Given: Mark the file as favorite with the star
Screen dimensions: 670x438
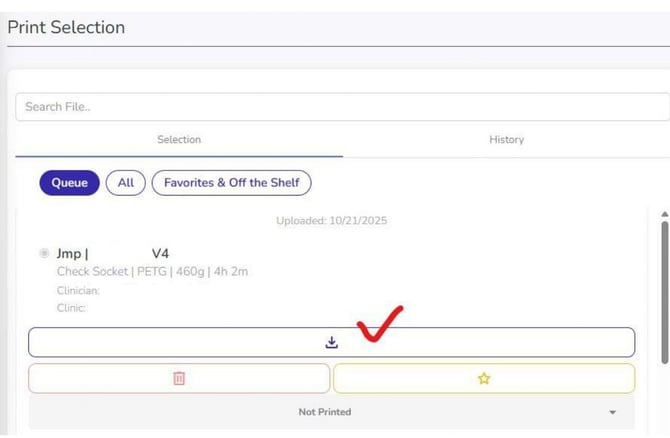Looking at the screenshot, I should tap(484, 378).
